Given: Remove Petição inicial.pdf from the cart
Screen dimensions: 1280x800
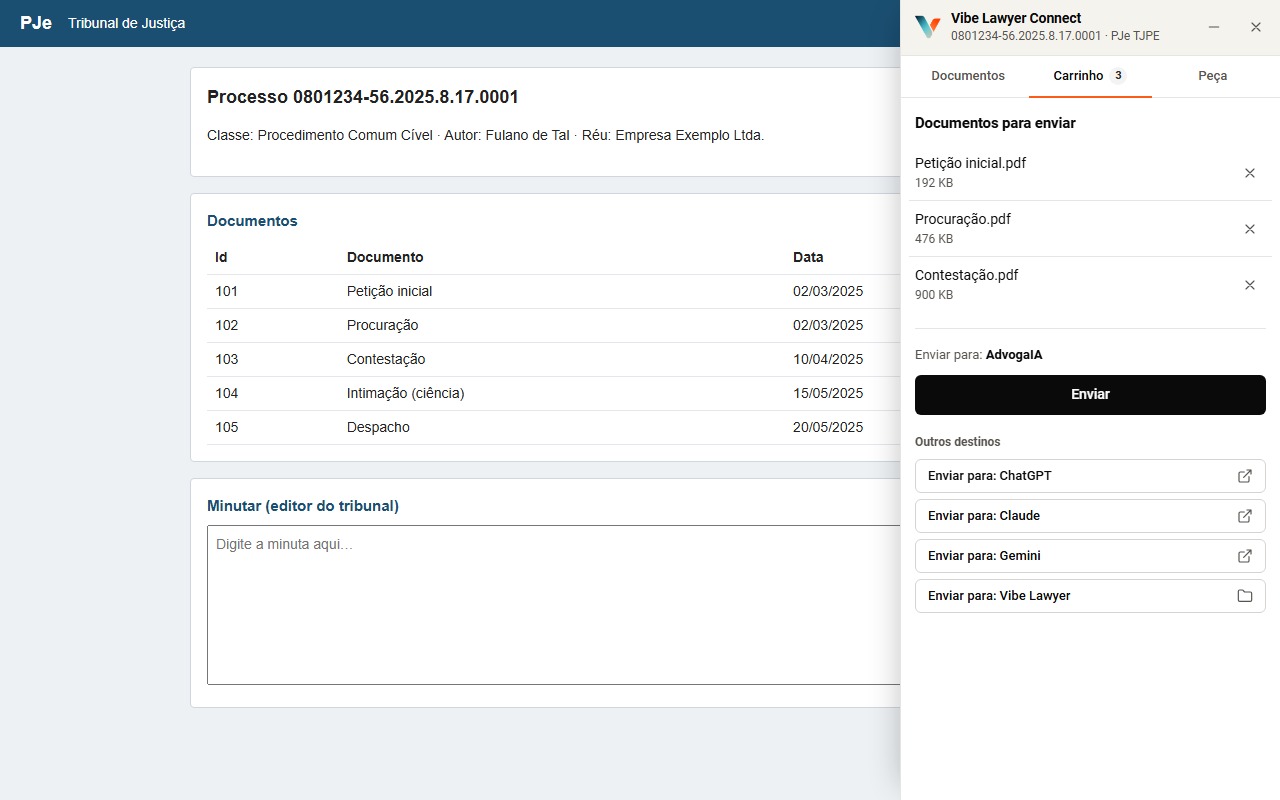Looking at the screenshot, I should click(1249, 173).
